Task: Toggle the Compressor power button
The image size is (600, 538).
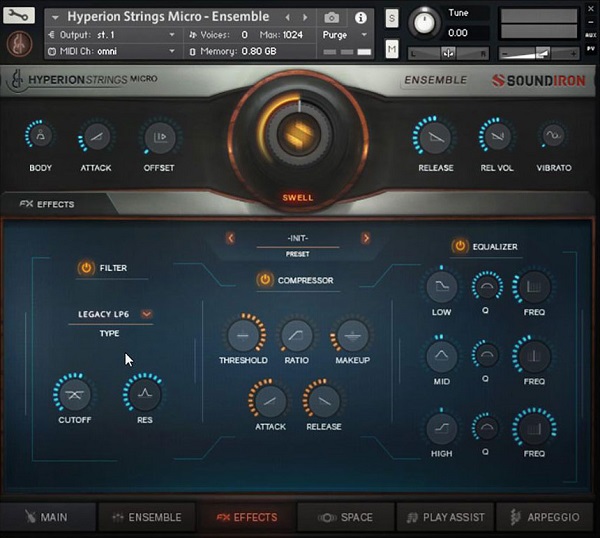Action: click(x=264, y=280)
